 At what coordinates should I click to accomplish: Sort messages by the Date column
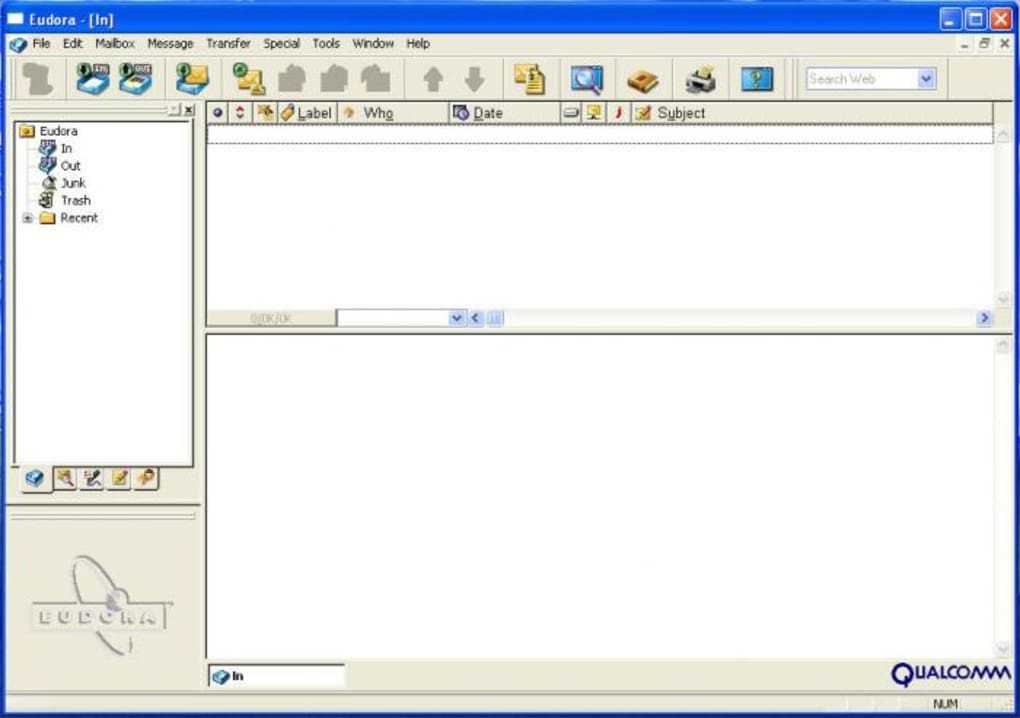[487, 113]
